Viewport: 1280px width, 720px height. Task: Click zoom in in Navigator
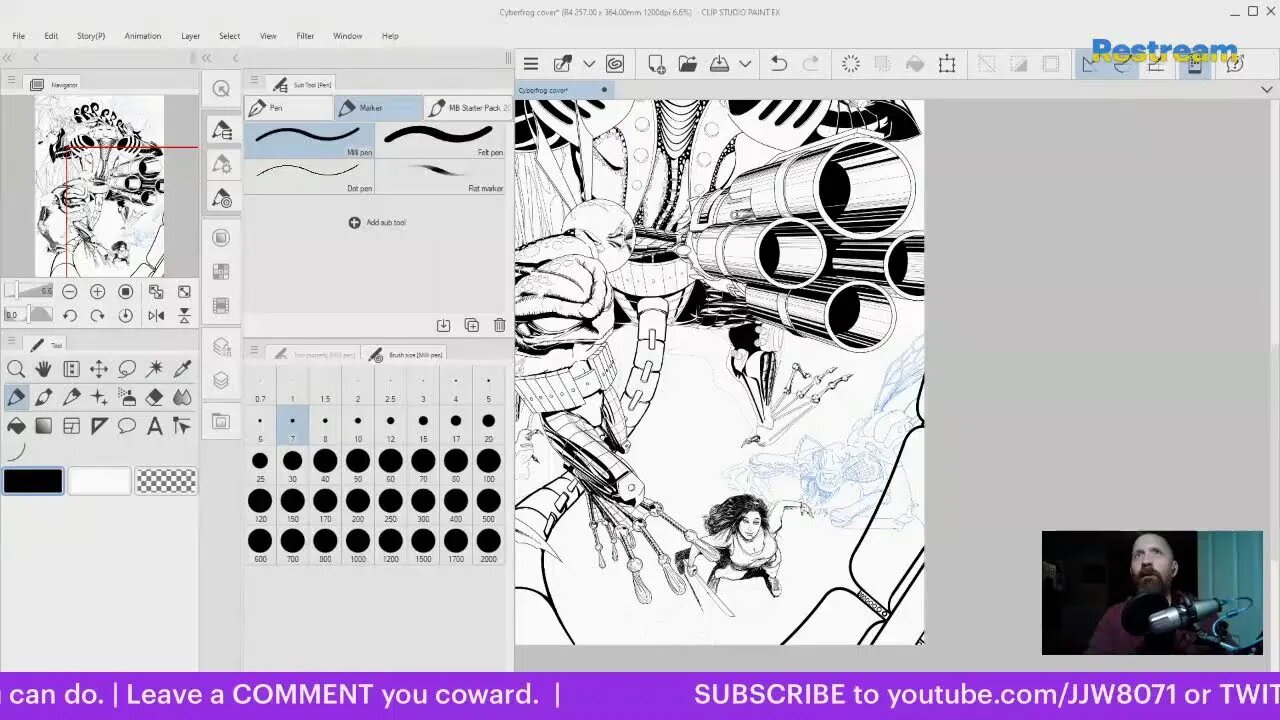click(x=97, y=292)
